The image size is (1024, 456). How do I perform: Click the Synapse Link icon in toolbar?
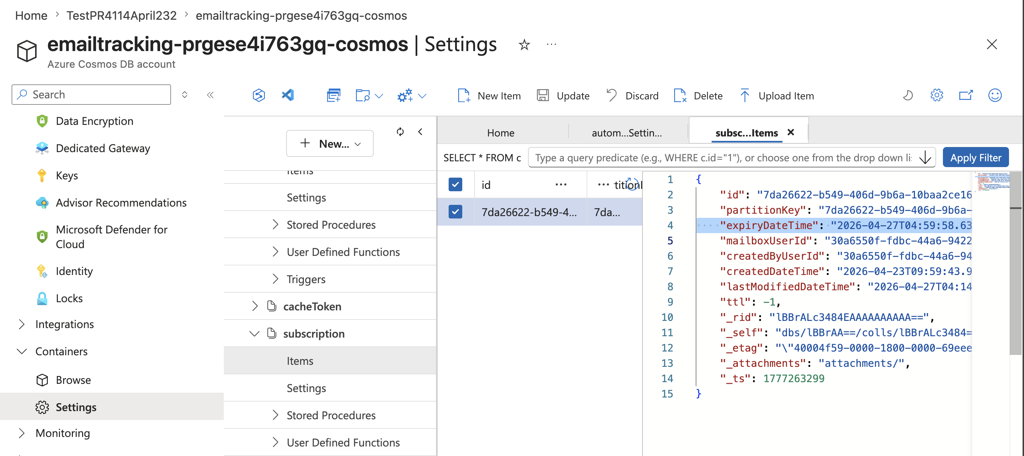259,95
